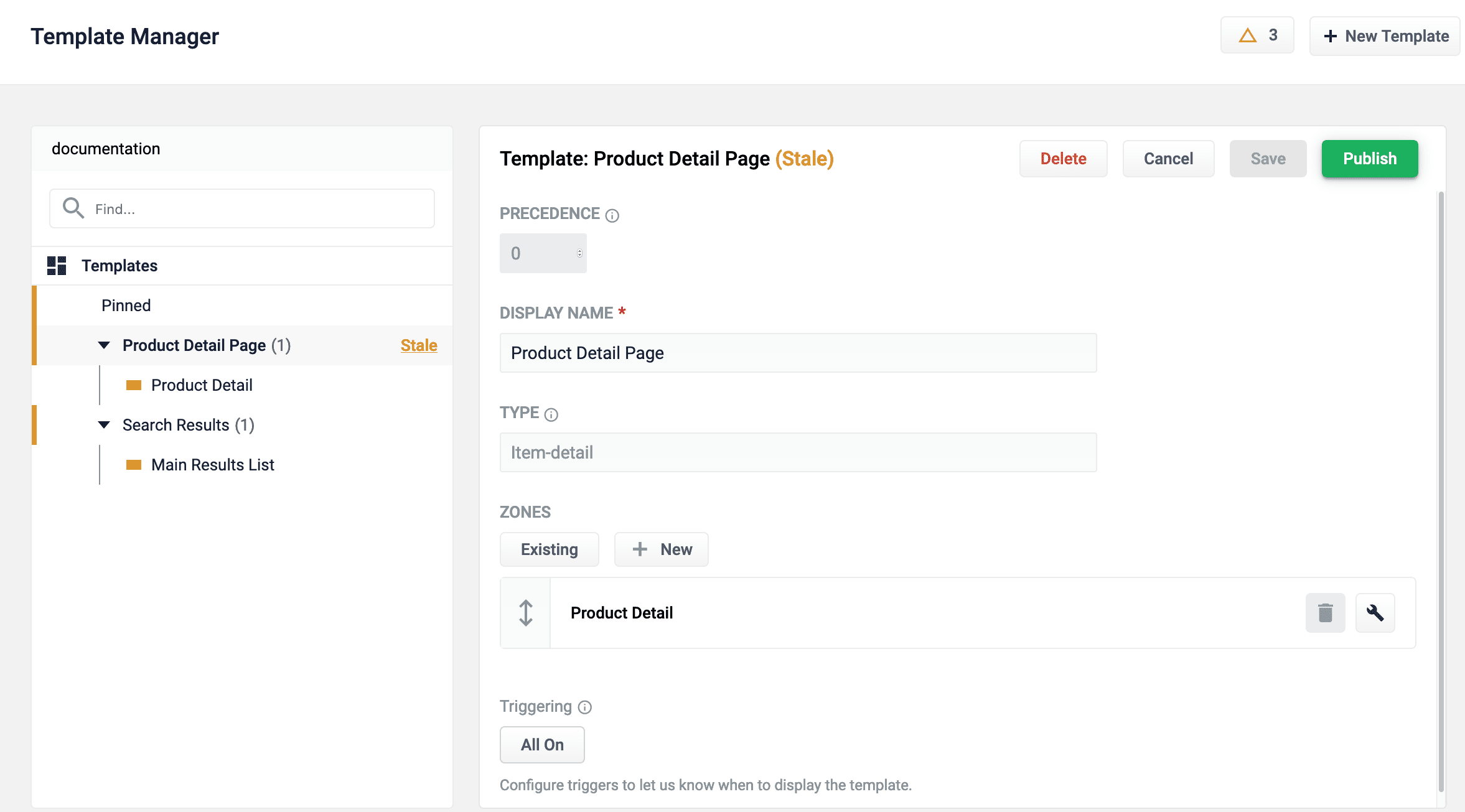
Task: Publish the Product Detail Page template
Action: coord(1369,159)
